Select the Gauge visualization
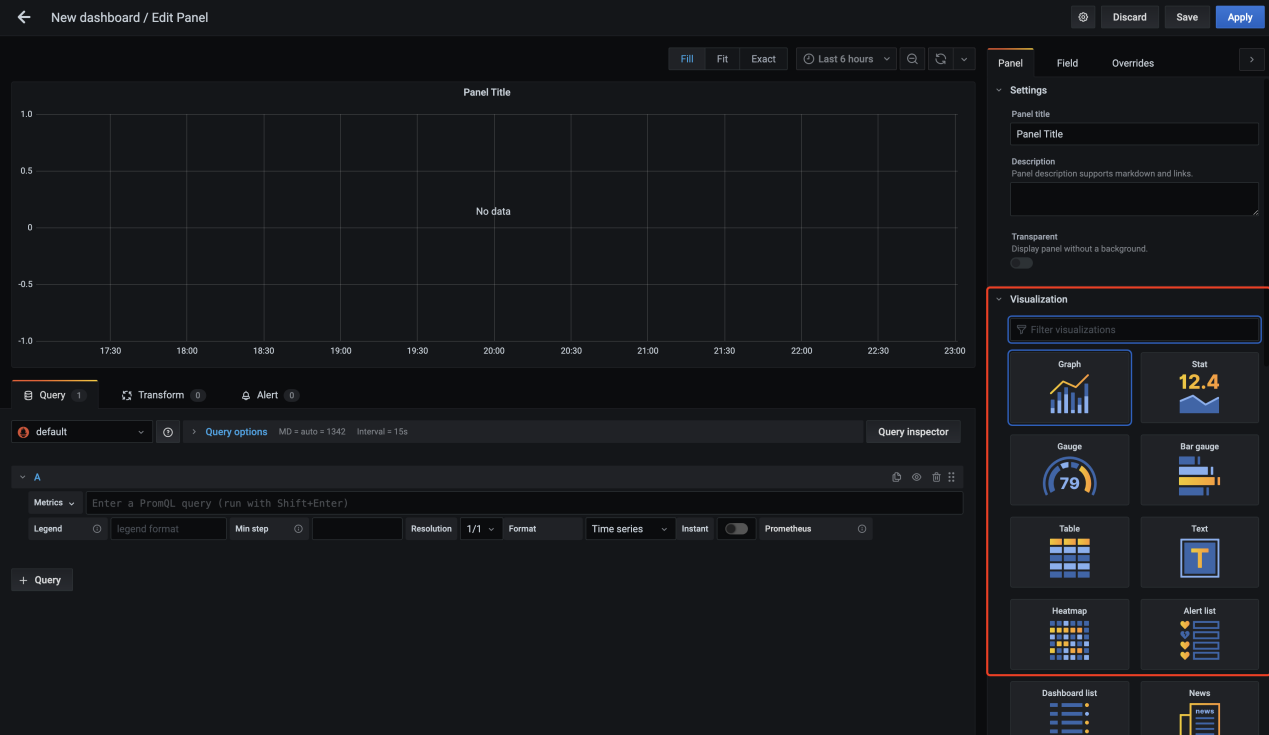The width and height of the screenshot is (1269, 735). 1069,469
